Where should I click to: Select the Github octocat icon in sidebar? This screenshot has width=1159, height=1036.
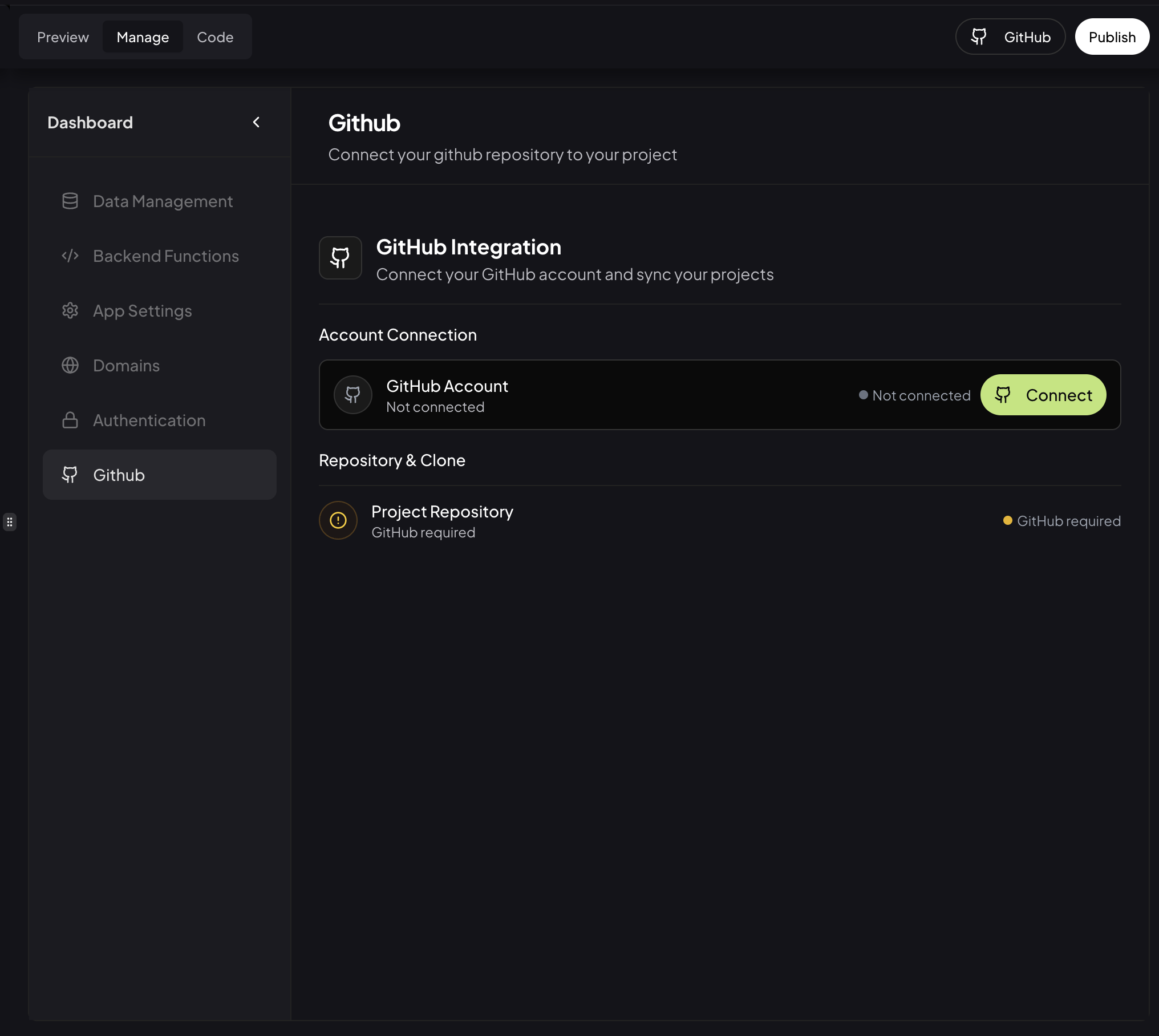tap(70, 475)
